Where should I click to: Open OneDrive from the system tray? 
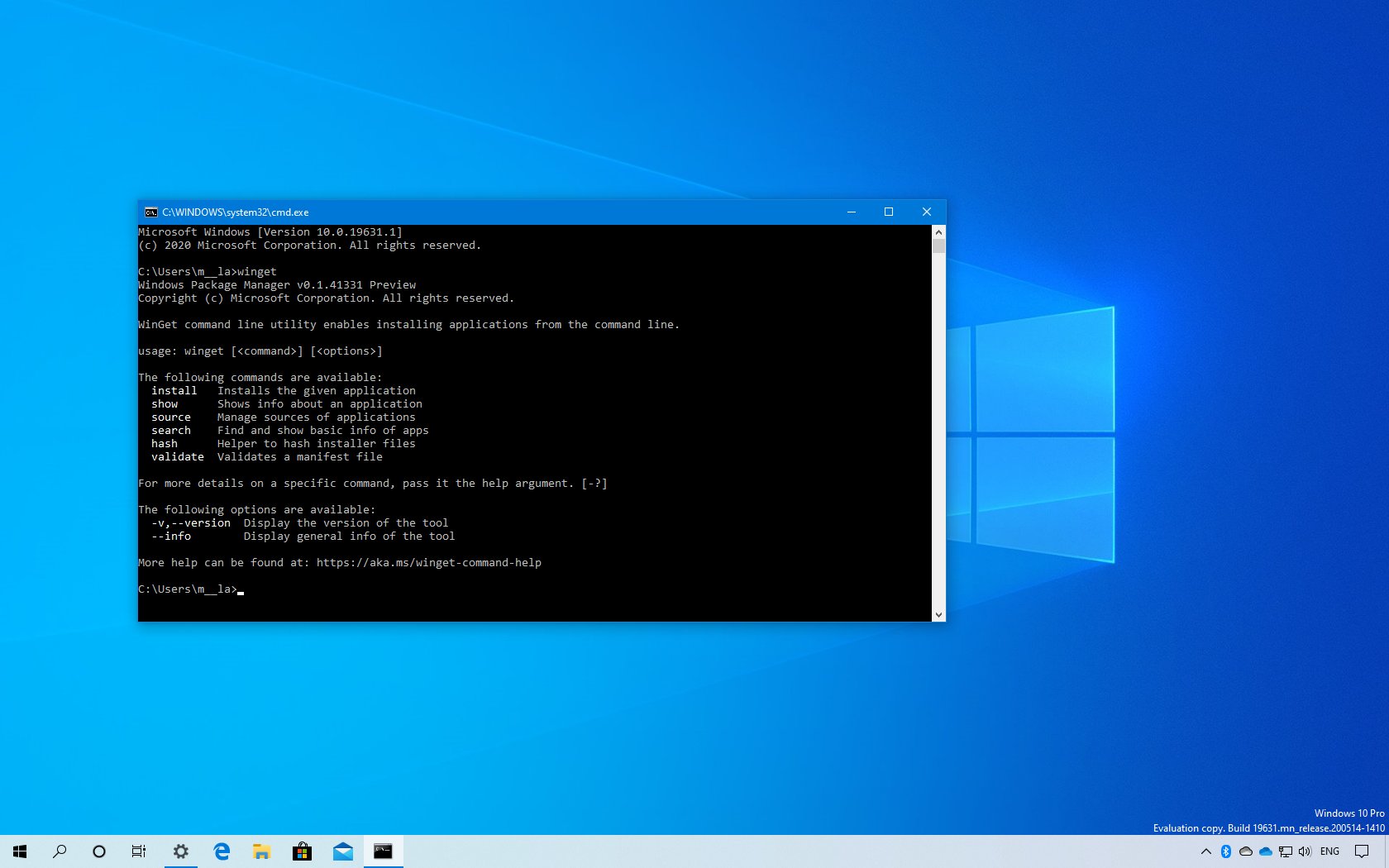[x=1265, y=851]
